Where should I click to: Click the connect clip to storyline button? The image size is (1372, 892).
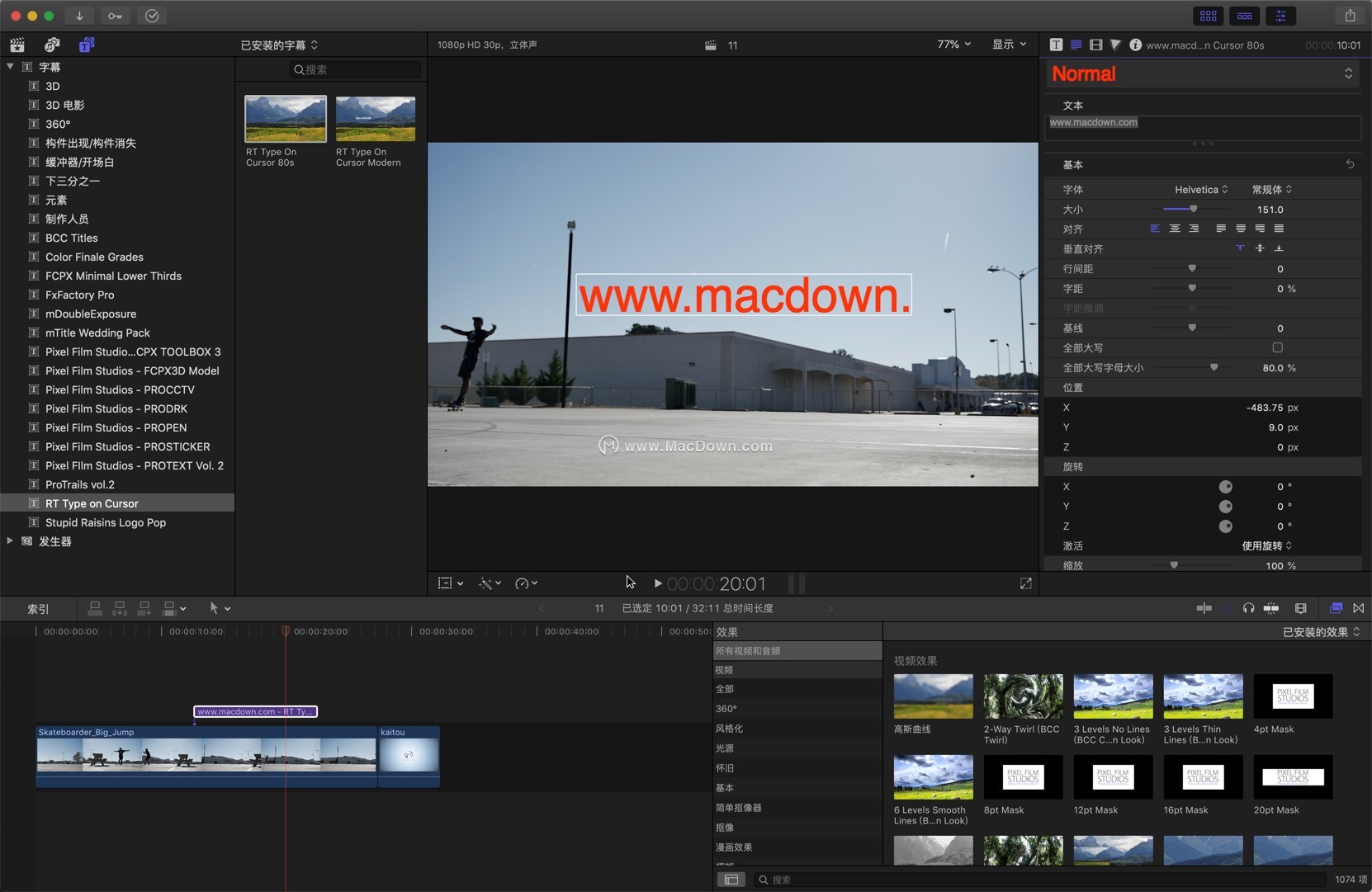[95, 608]
